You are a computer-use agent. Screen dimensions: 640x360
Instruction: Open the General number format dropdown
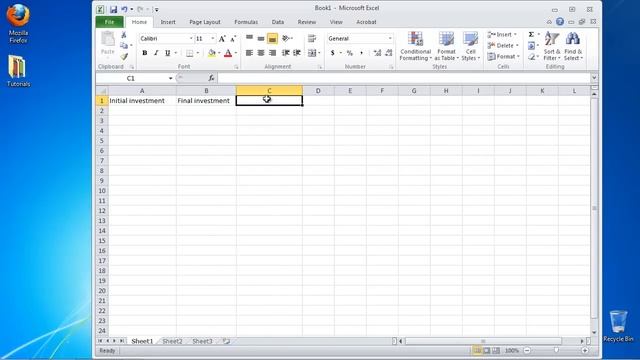(390, 38)
